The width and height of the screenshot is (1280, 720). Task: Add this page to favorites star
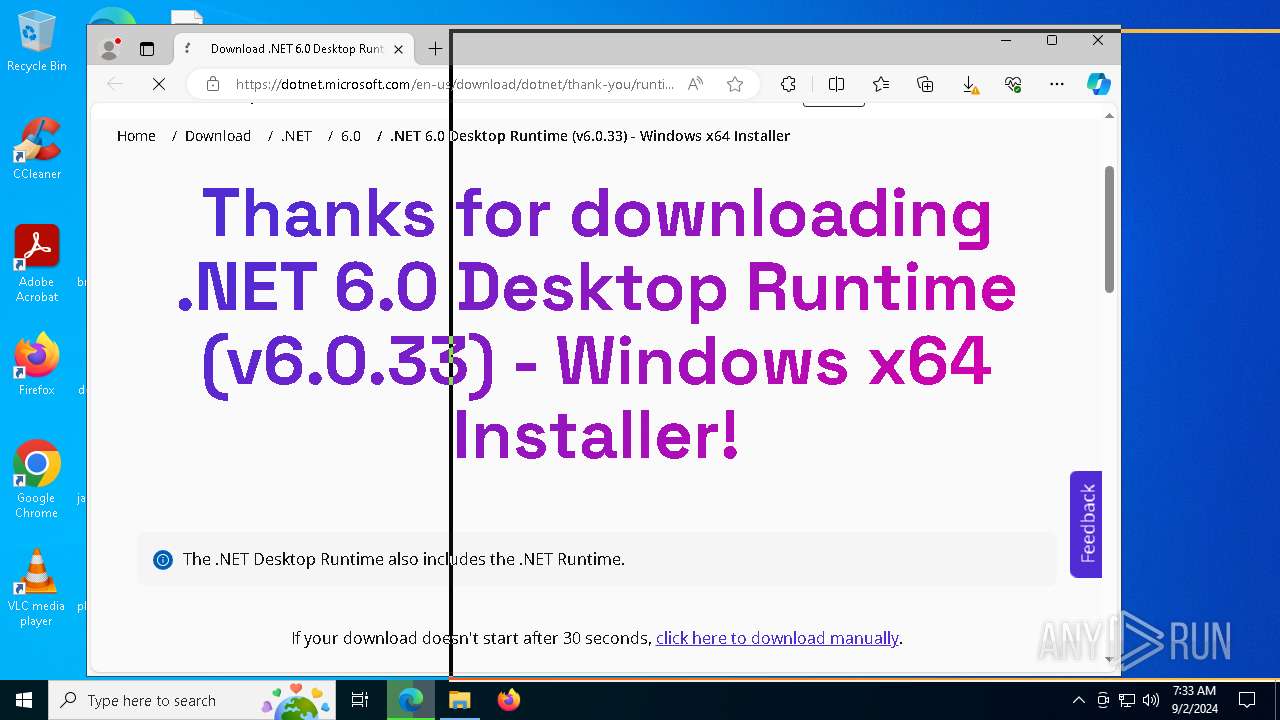coord(735,84)
